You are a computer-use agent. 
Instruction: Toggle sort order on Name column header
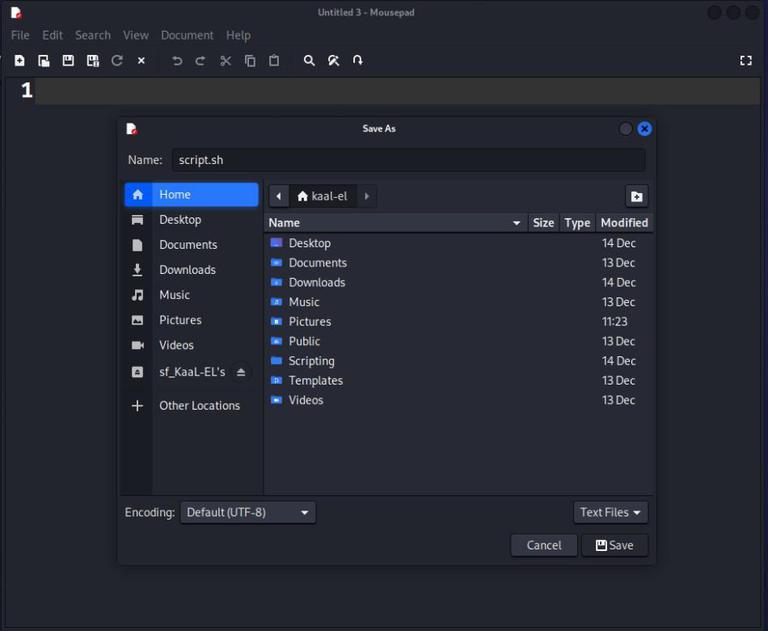coord(396,223)
